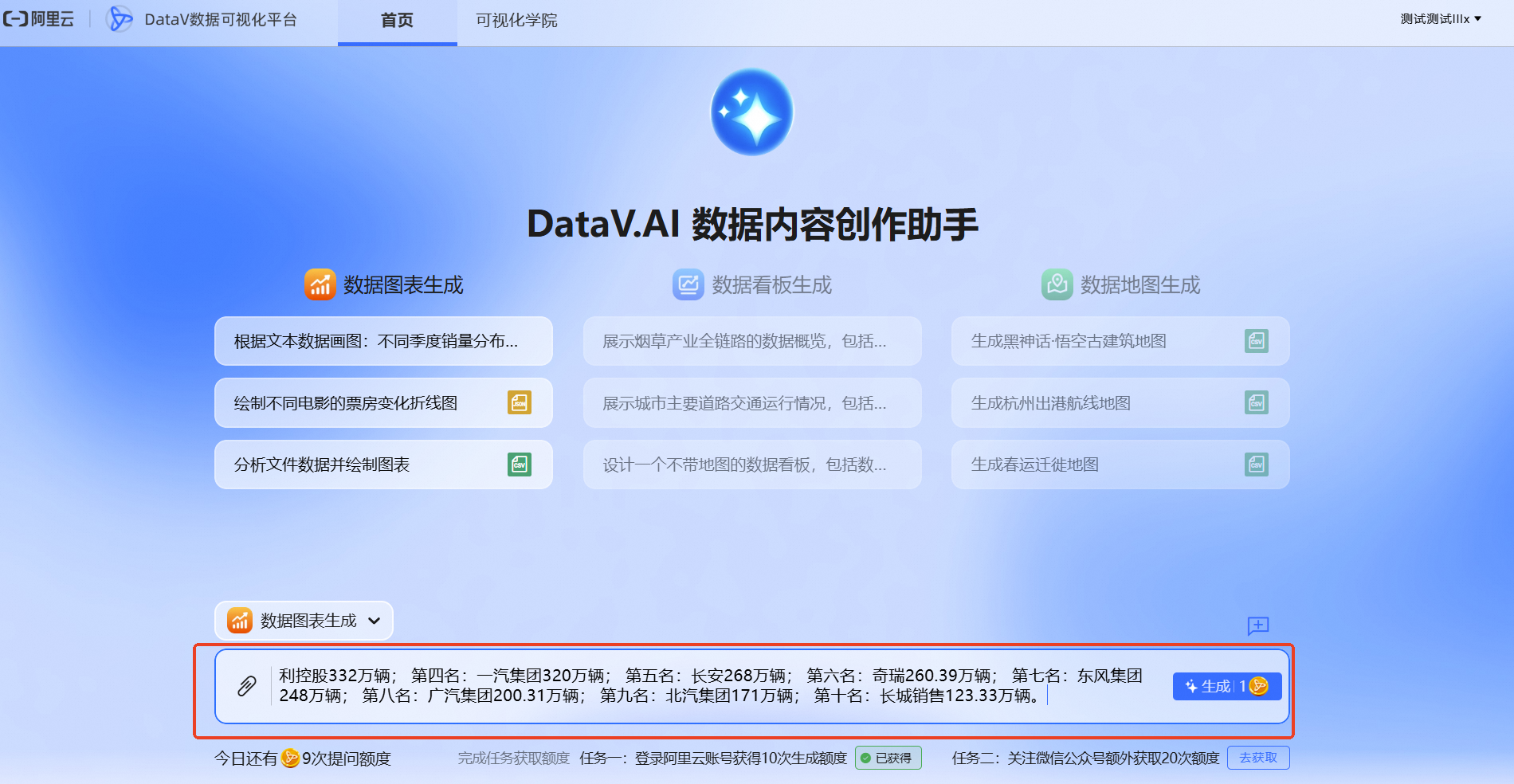The height and width of the screenshot is (784, 1514).
Task: Choose prompt 生成杭州出港航线地图
Action: tap(1120, 402)
